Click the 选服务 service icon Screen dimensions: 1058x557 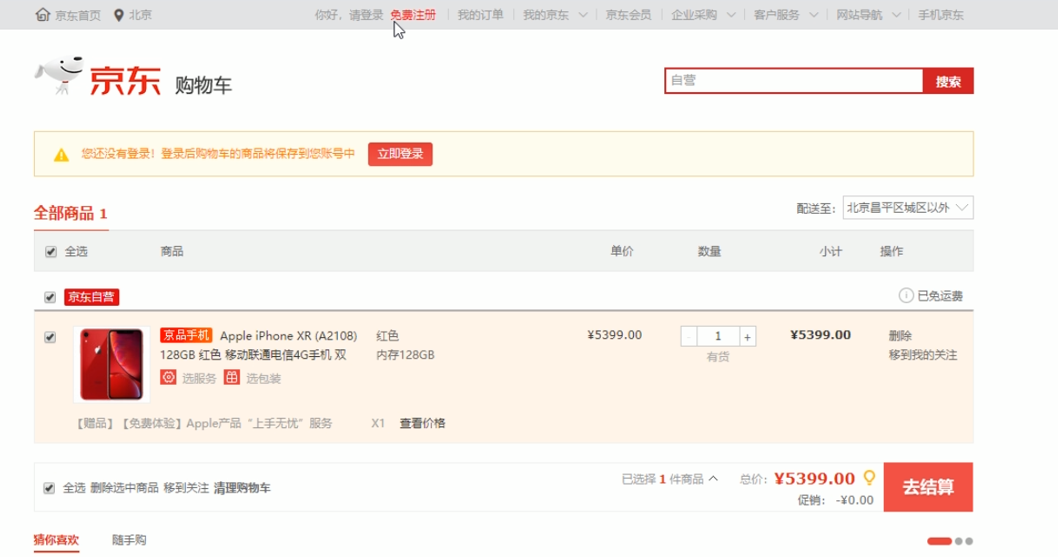coord(169,378)
